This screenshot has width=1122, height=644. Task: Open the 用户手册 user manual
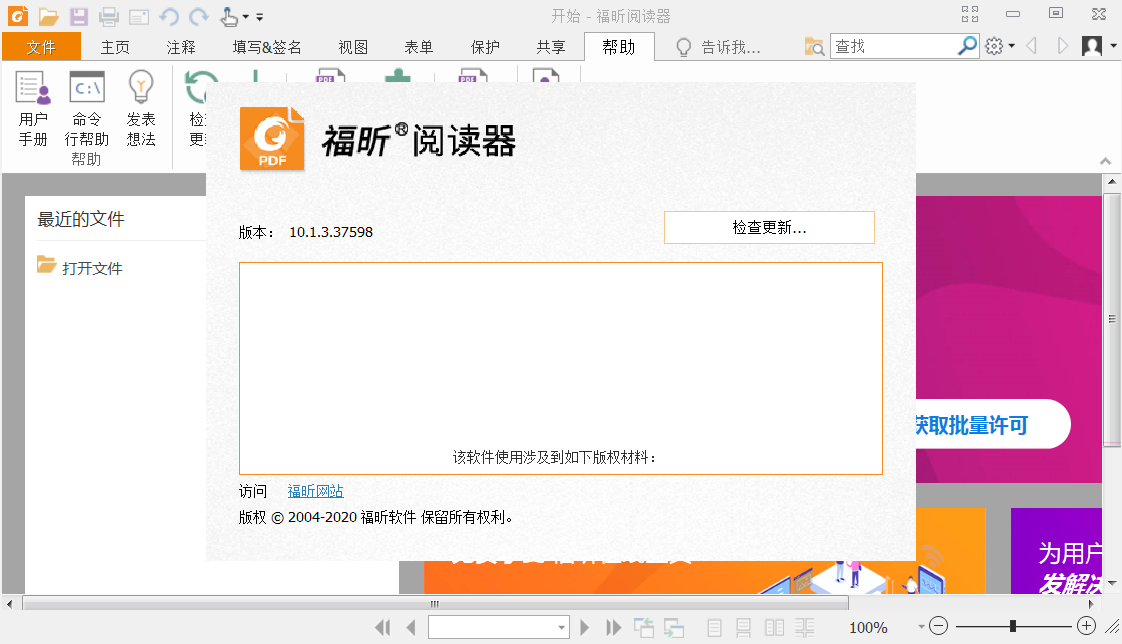(x=33, y=109)
